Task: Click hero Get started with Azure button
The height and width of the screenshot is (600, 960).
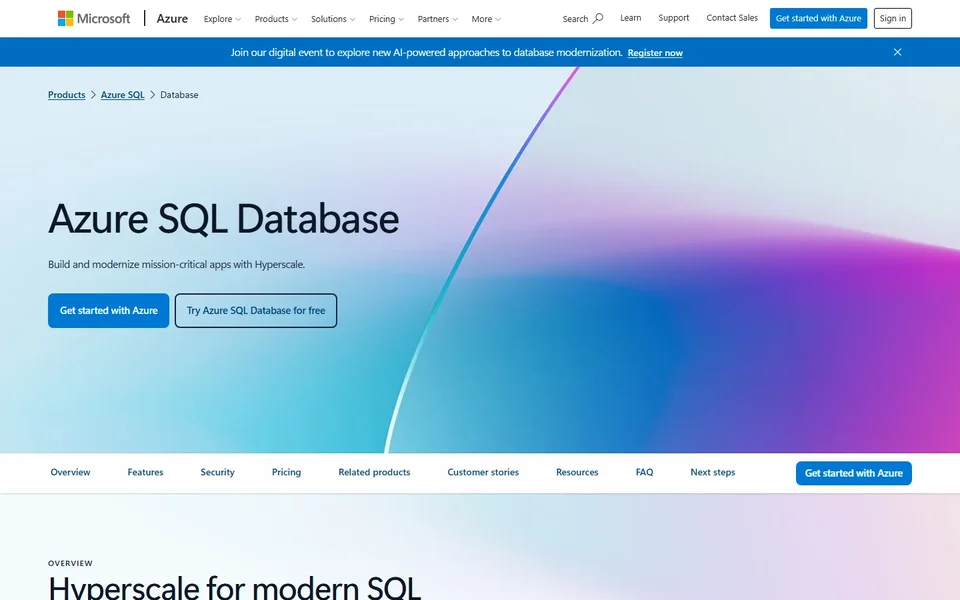Action: [108, 310]
